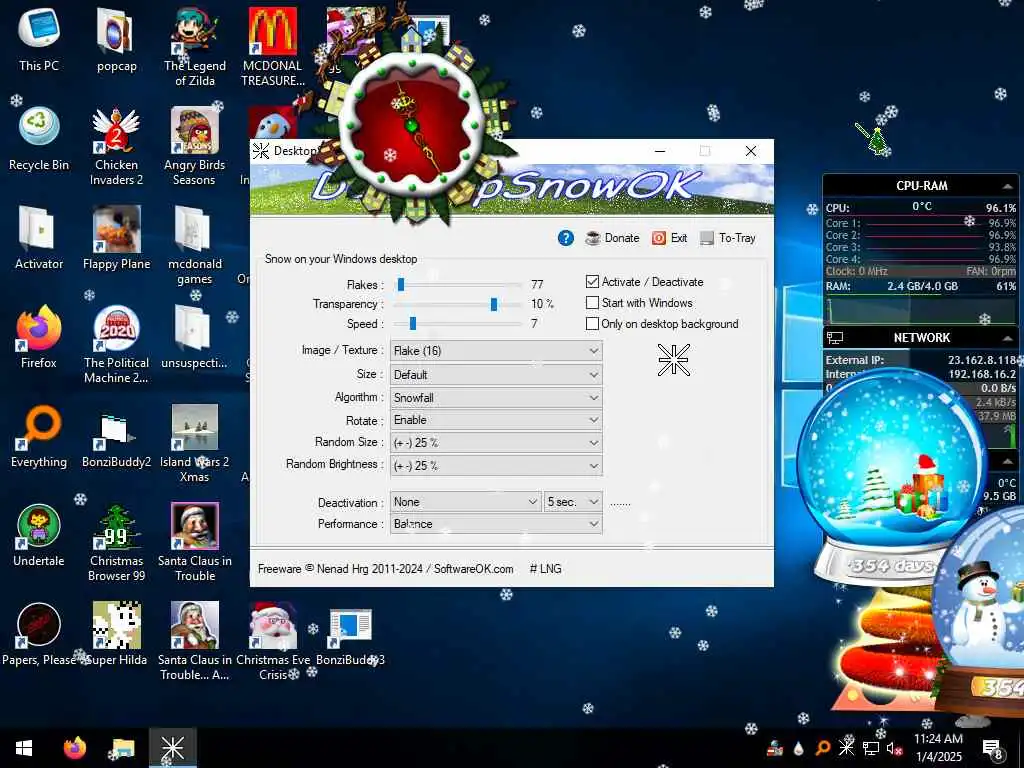Click the Christmas clock desktop gadget

coord(412,124)
